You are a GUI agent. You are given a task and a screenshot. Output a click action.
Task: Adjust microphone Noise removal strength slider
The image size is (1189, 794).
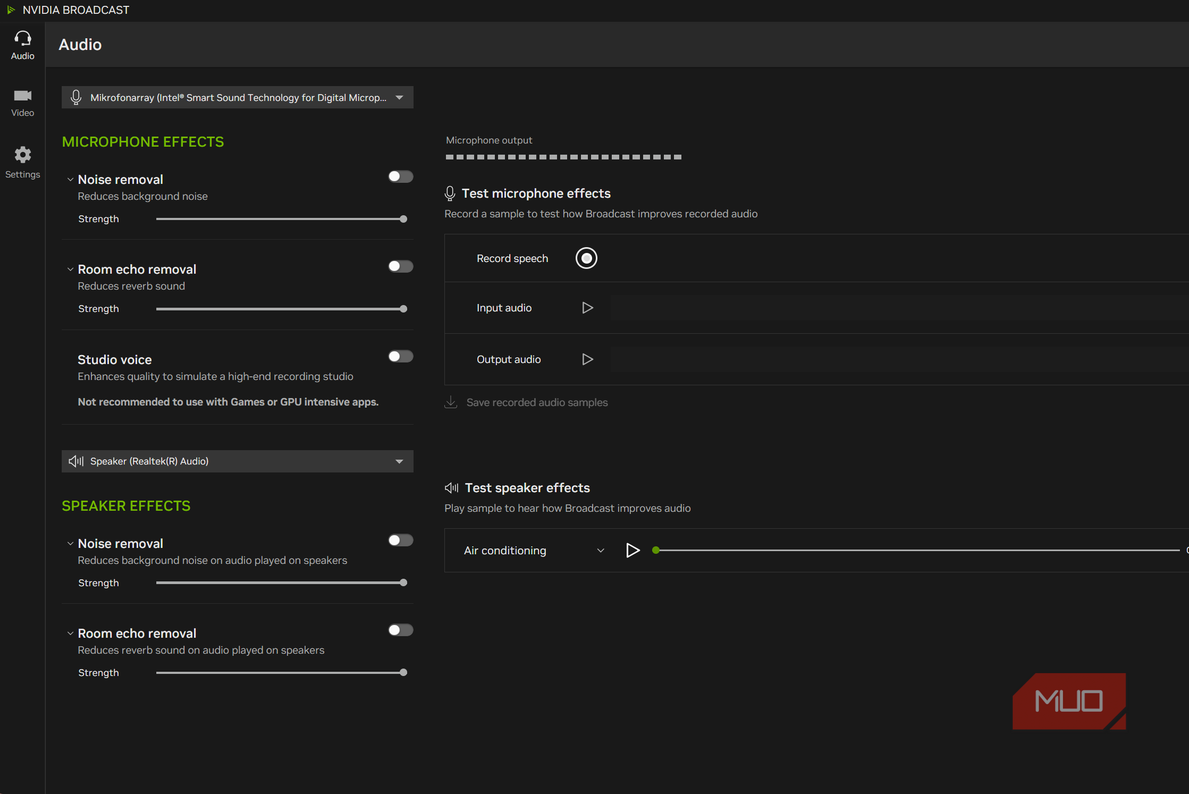[281, 219]
